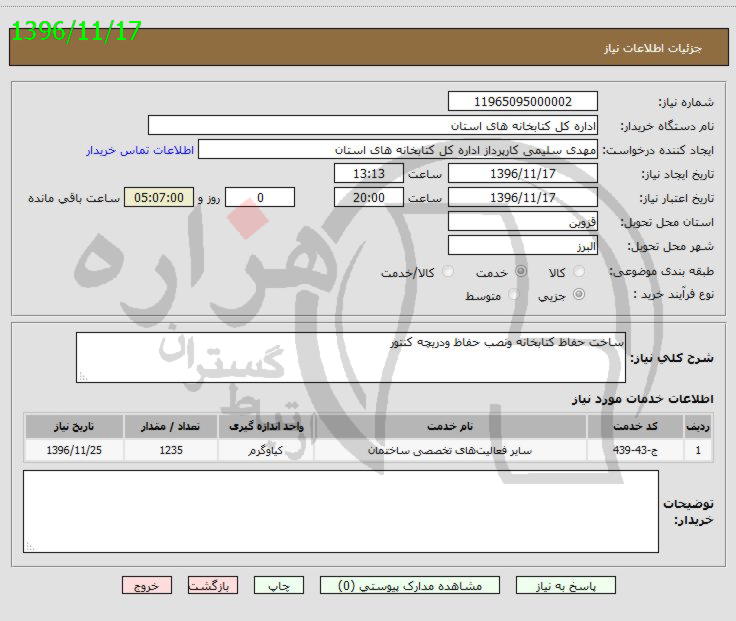Click the province field قزوین
The image size is (736, 621).
tap(522, 221)
